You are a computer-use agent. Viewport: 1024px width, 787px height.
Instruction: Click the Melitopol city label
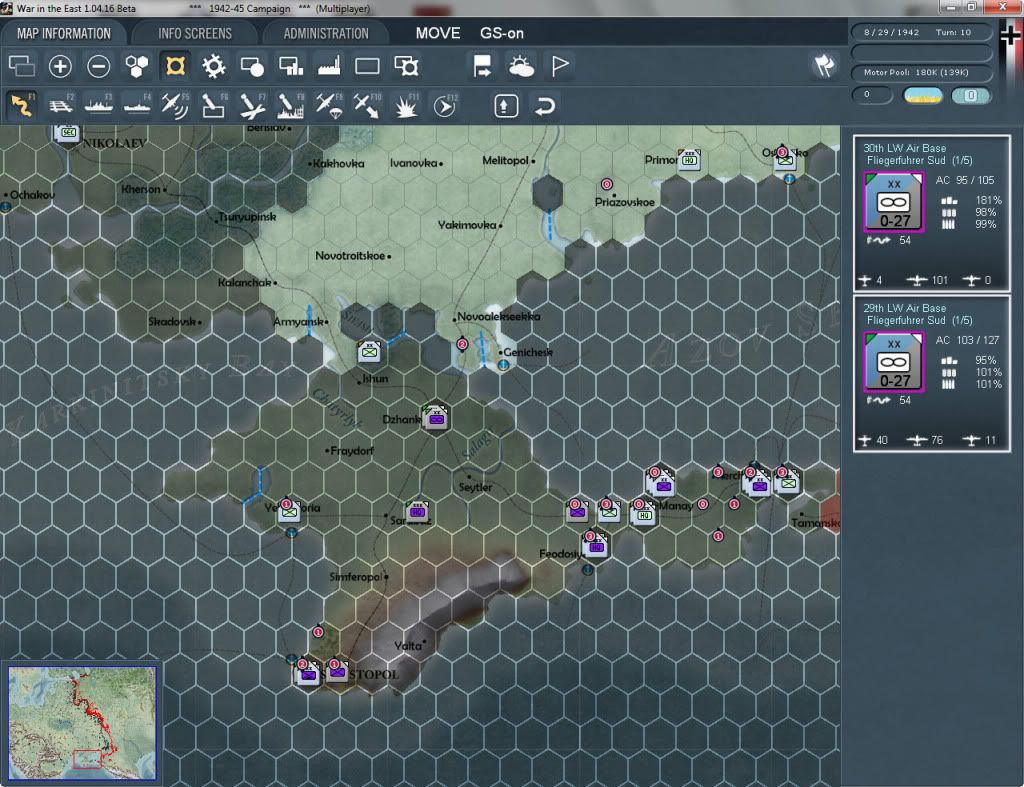[505, 160]
